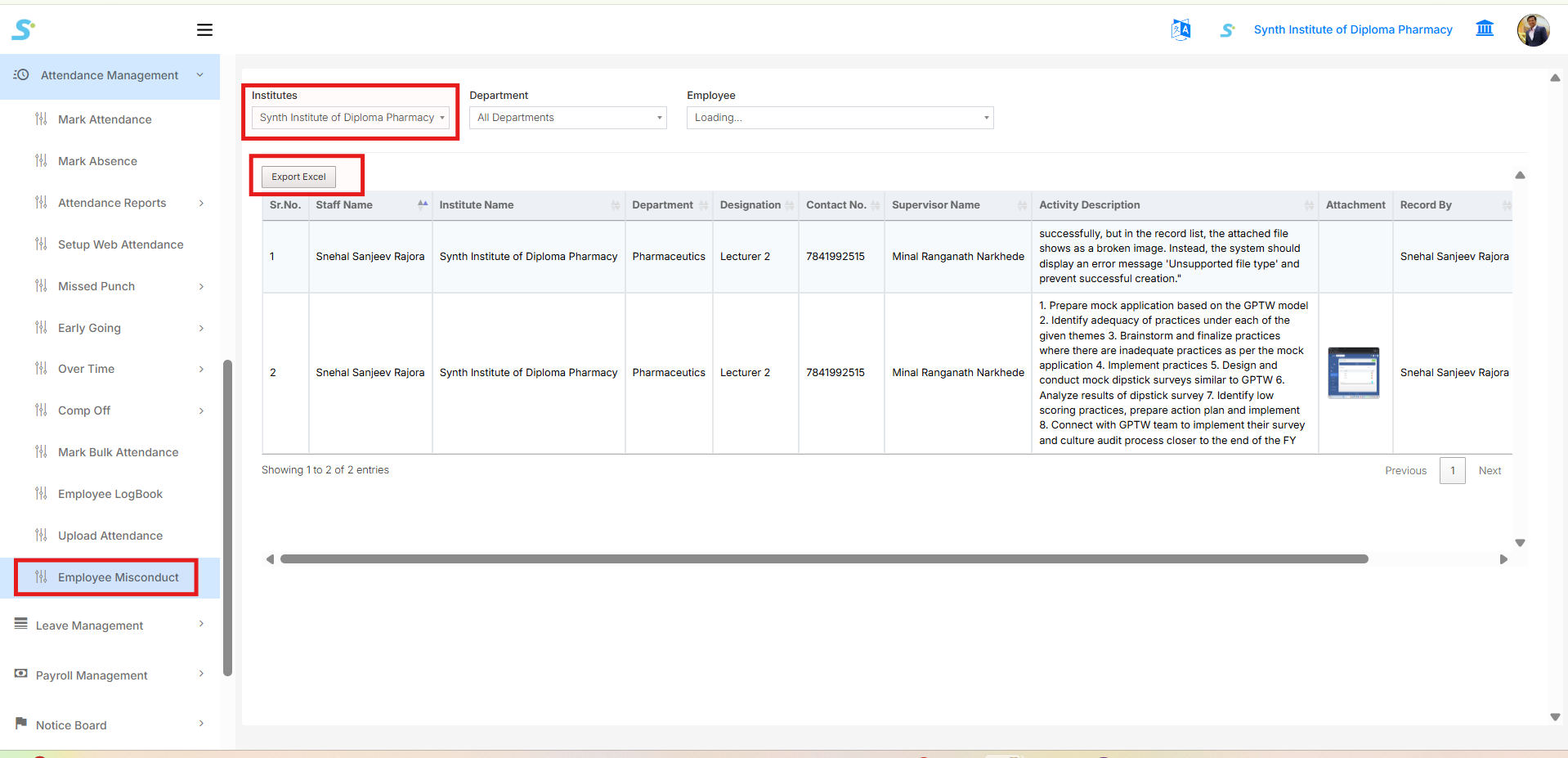
Task: Click the Over Time sidebar icon
Action: pos(41,368)
